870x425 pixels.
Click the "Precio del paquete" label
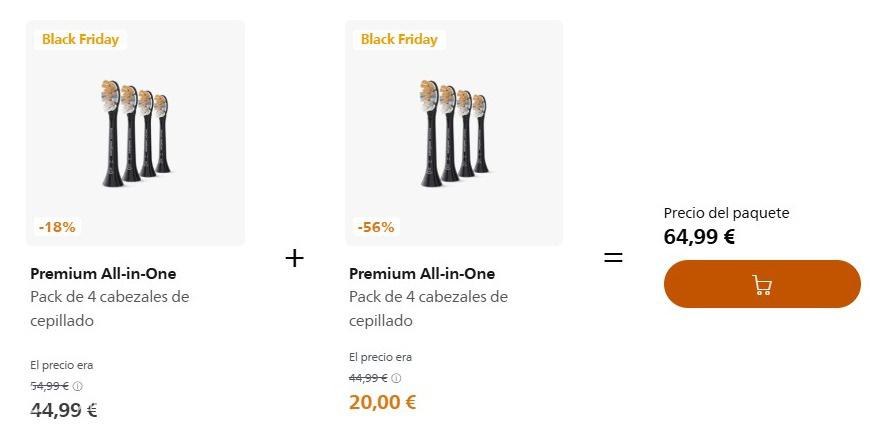tap(726, 213)
